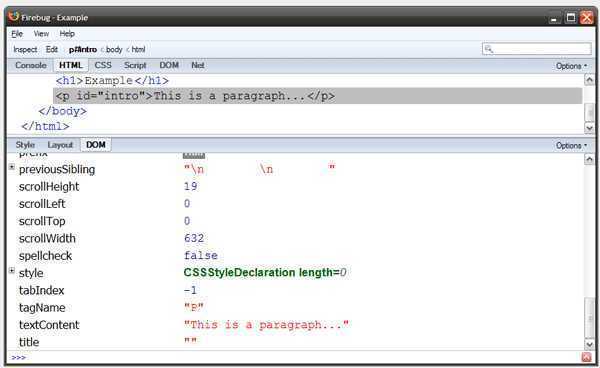The width and height of the screenshot is (600, 368).
Task: Switch to the side panel DOM tab
Action: [96, 145]
